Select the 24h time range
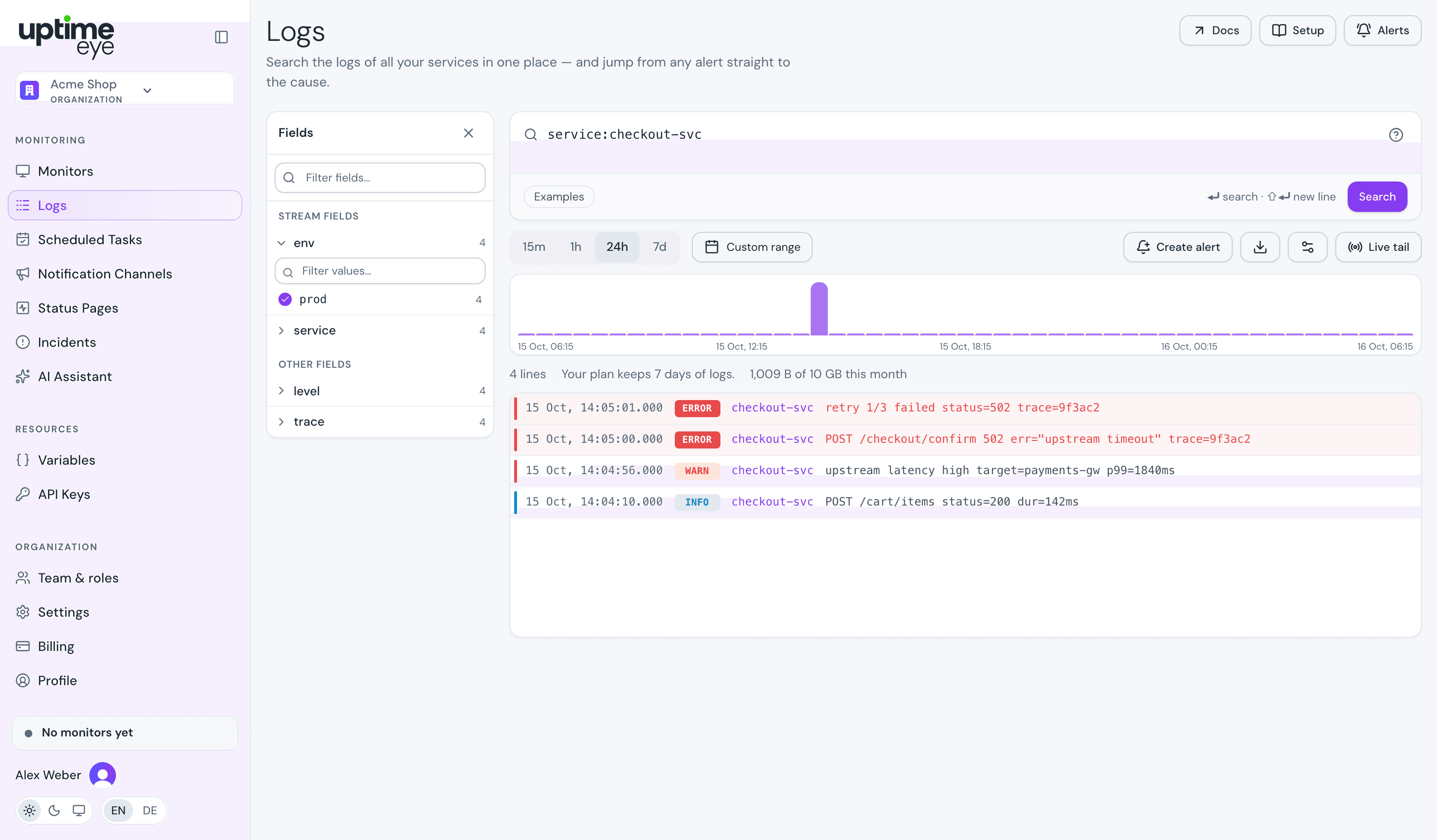This screenshot has height=840, width=1437. [617, 247]
